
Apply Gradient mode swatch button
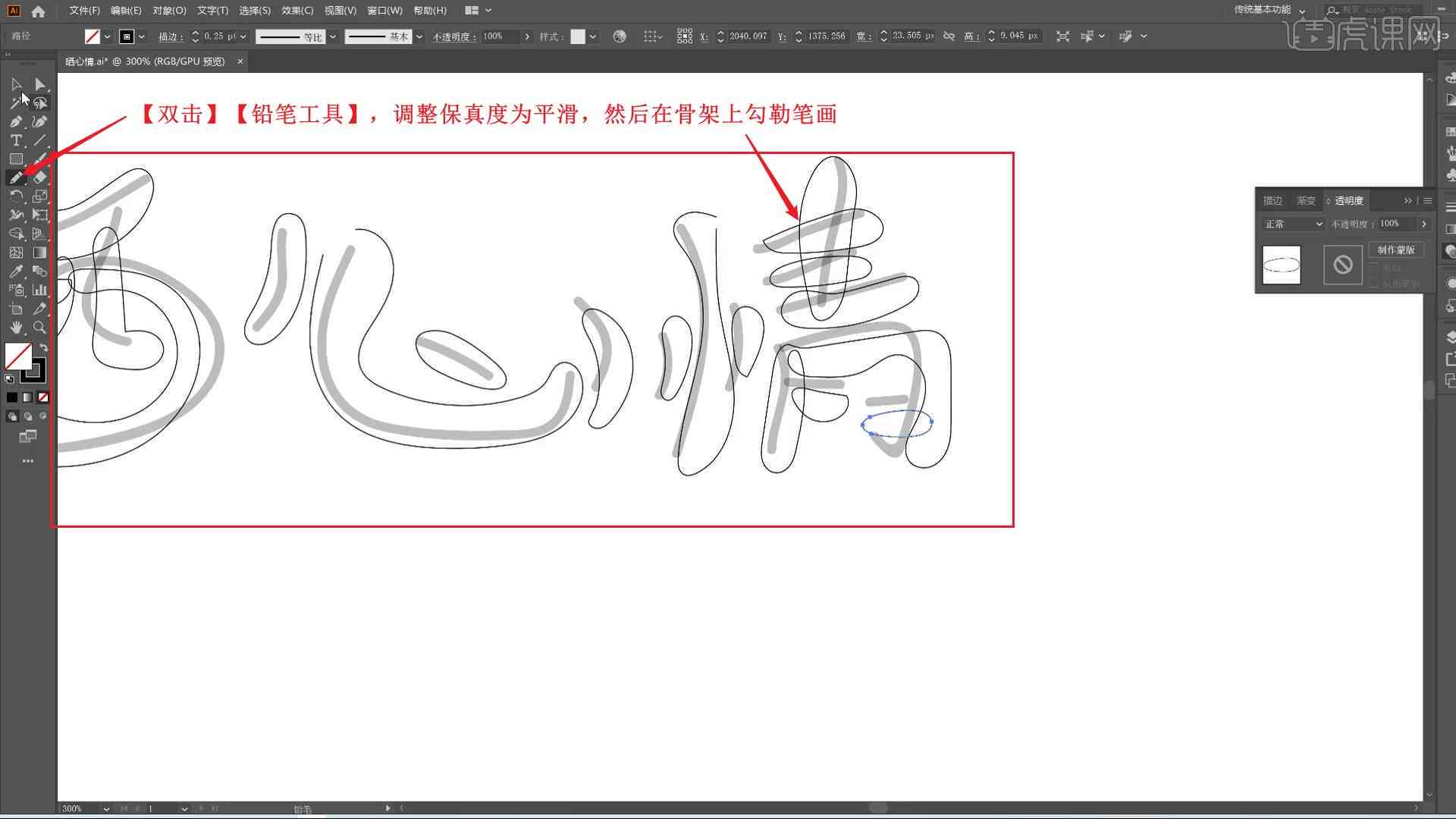28,397
